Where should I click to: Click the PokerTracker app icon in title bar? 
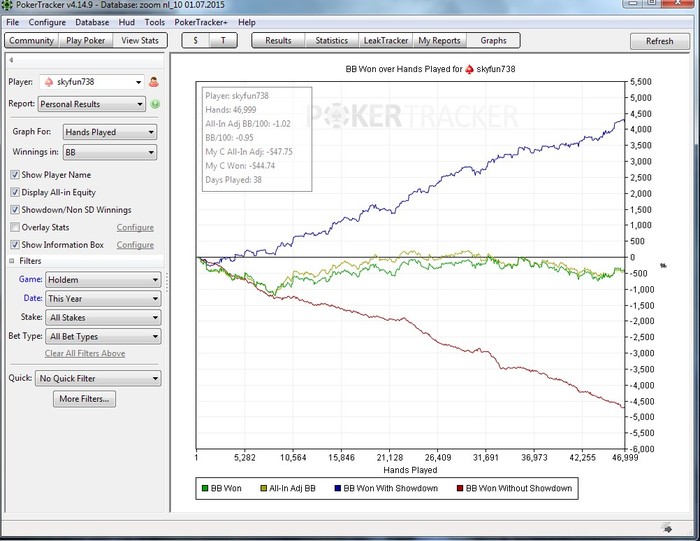click(x=6, y=5)
